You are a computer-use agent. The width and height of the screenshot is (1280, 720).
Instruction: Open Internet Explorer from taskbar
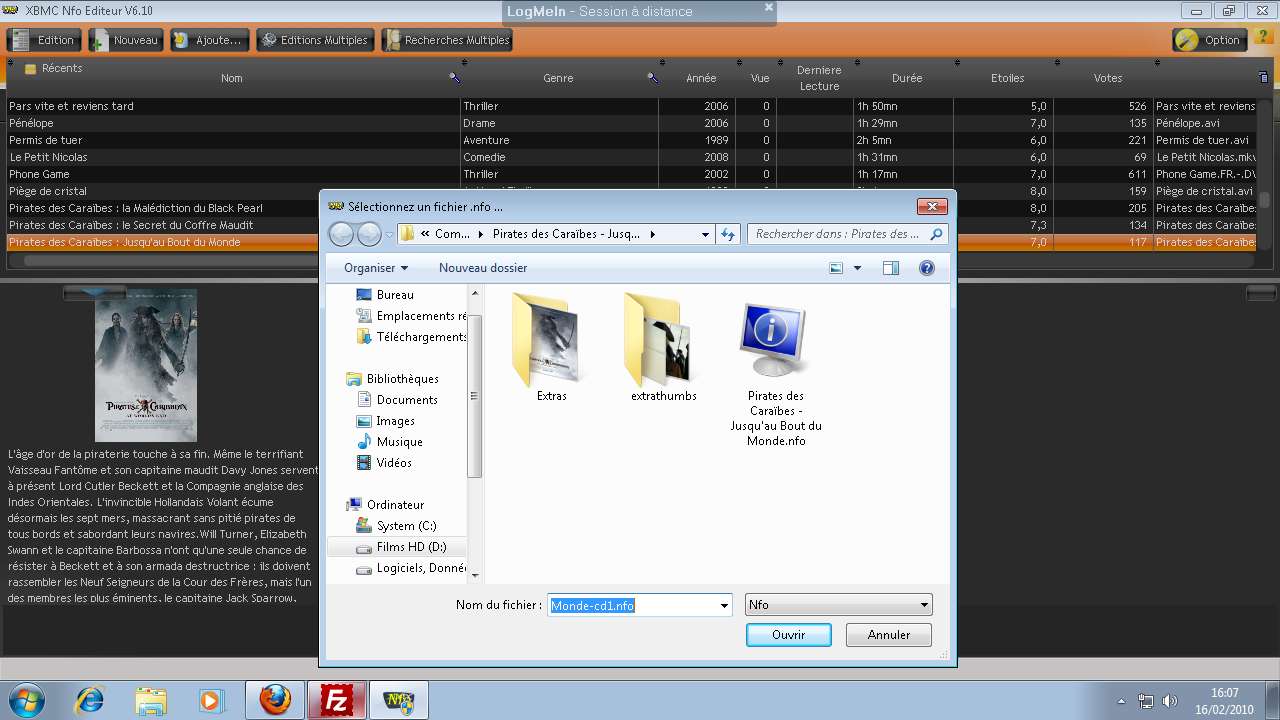pyautogui.click(x=89, y=700)
